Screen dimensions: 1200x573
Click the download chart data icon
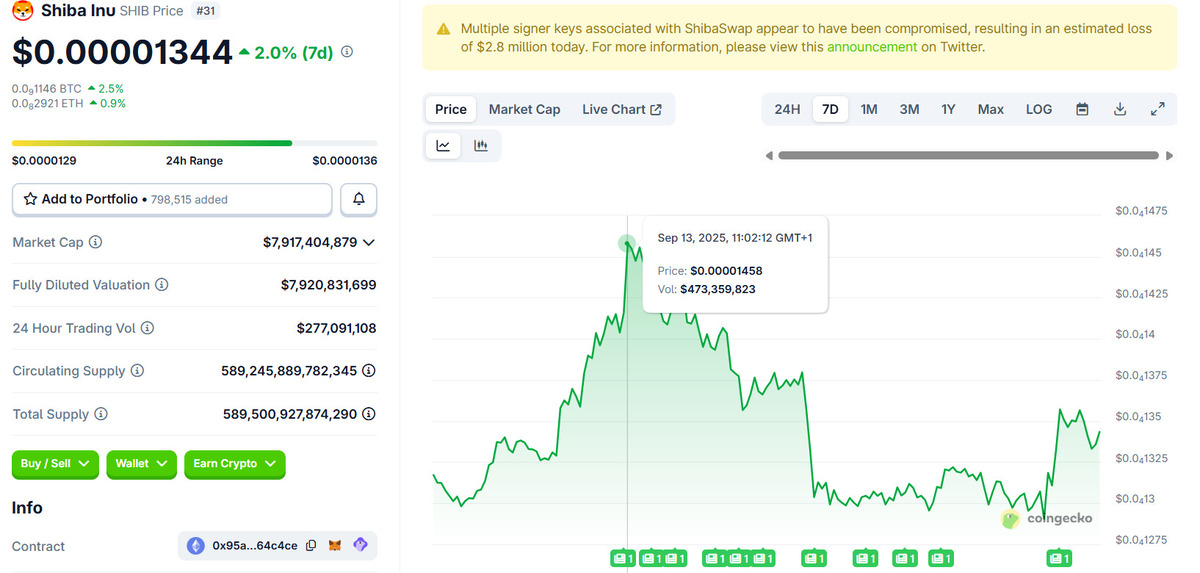[1120, 109]
